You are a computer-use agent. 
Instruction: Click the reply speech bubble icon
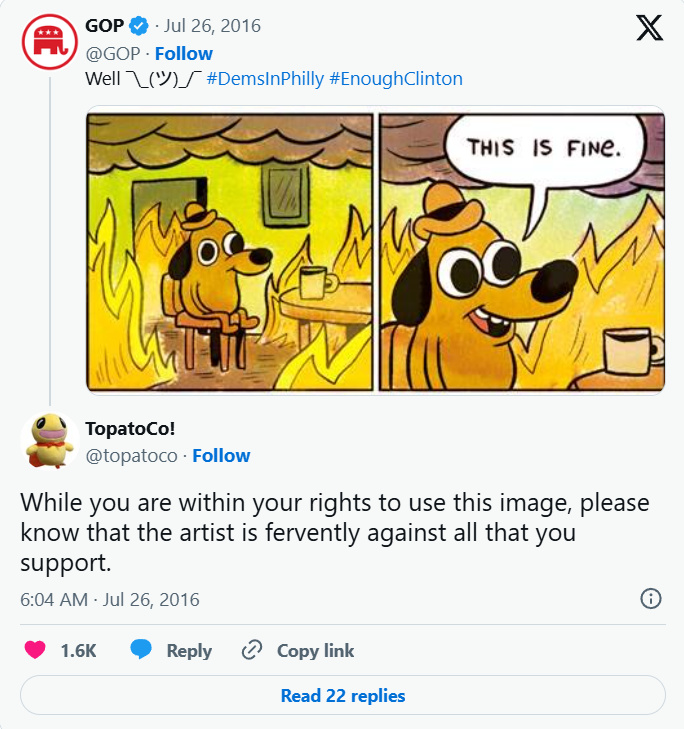coord(142,651)
